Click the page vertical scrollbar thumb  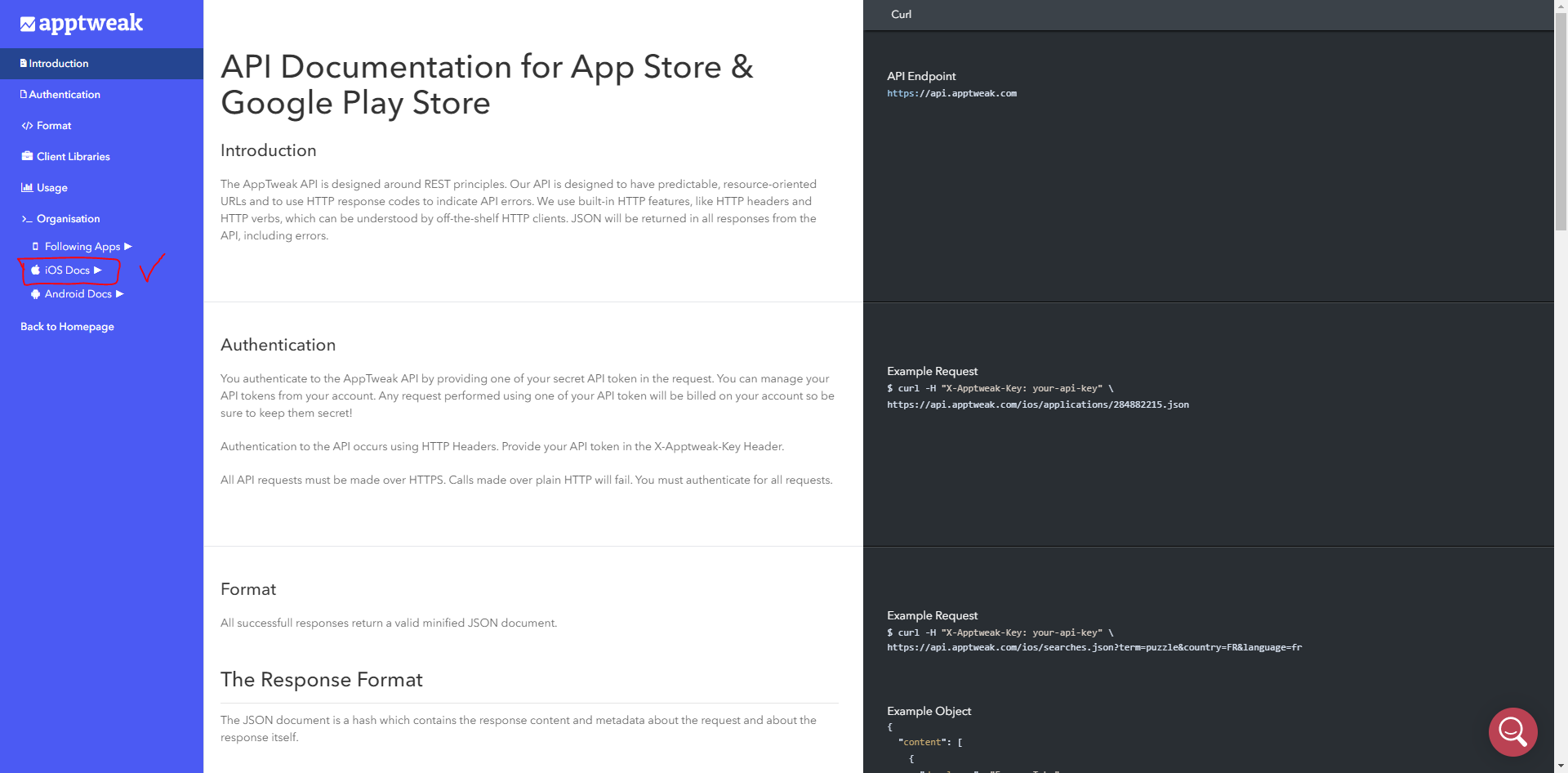[1561, 123]
